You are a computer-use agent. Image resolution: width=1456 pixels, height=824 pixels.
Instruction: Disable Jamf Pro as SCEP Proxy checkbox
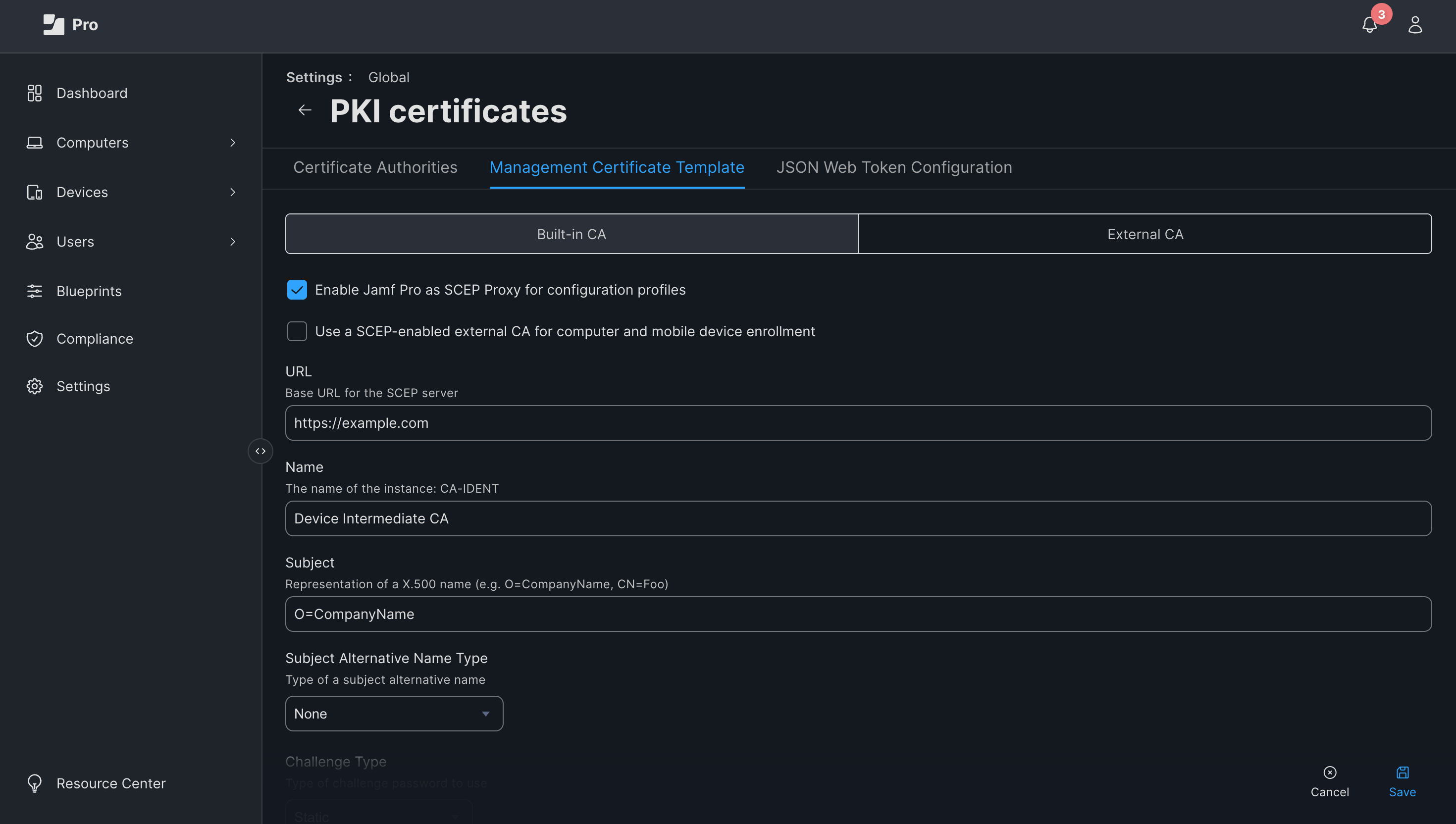click(297, 290)
